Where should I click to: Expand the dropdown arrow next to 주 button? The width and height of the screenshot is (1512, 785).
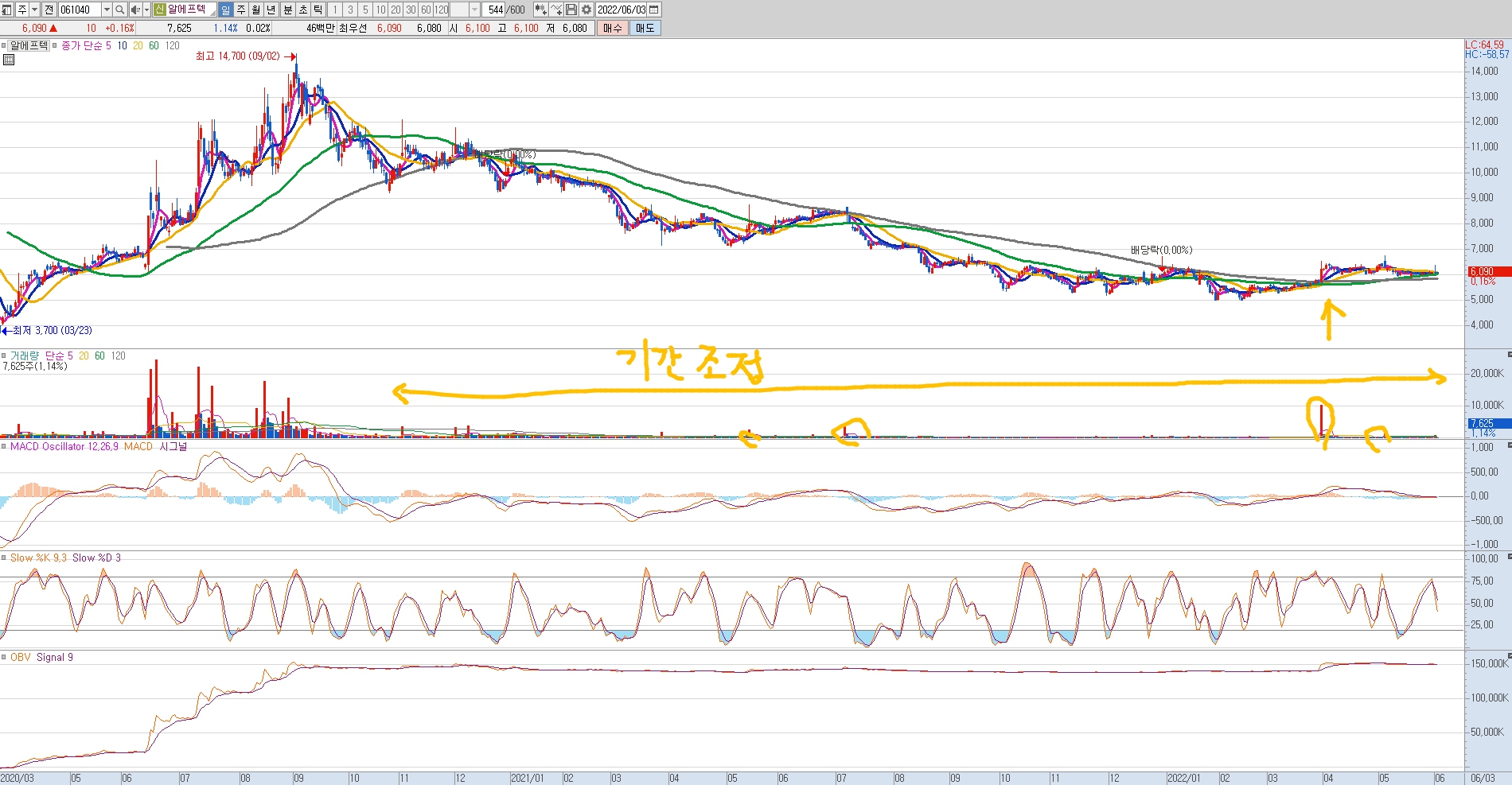(x=34, y=10)
